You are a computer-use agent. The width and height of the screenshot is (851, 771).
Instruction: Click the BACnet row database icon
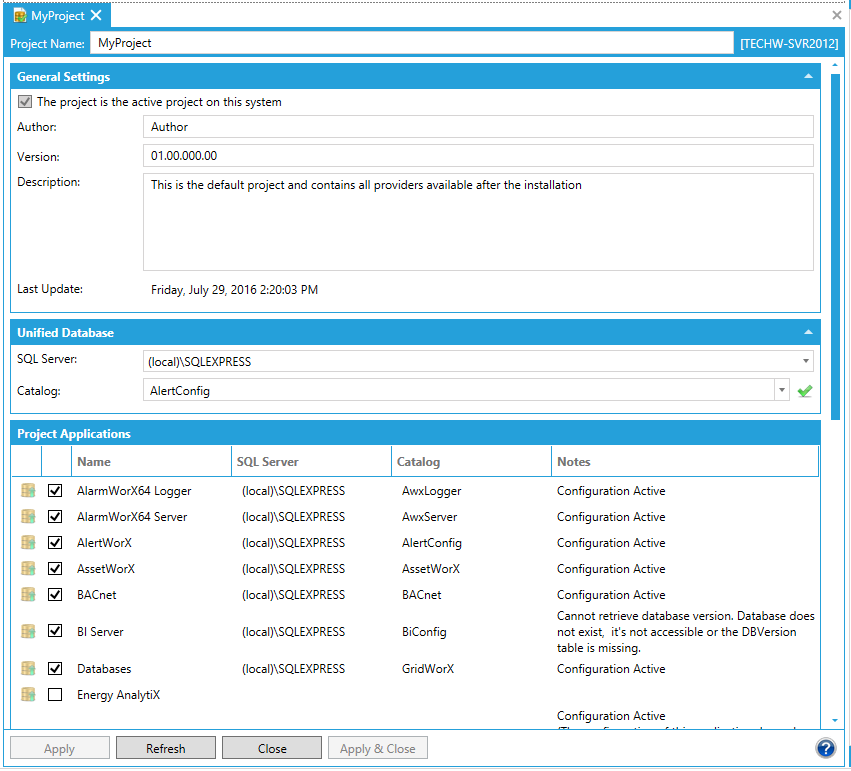tap(28, 595)
